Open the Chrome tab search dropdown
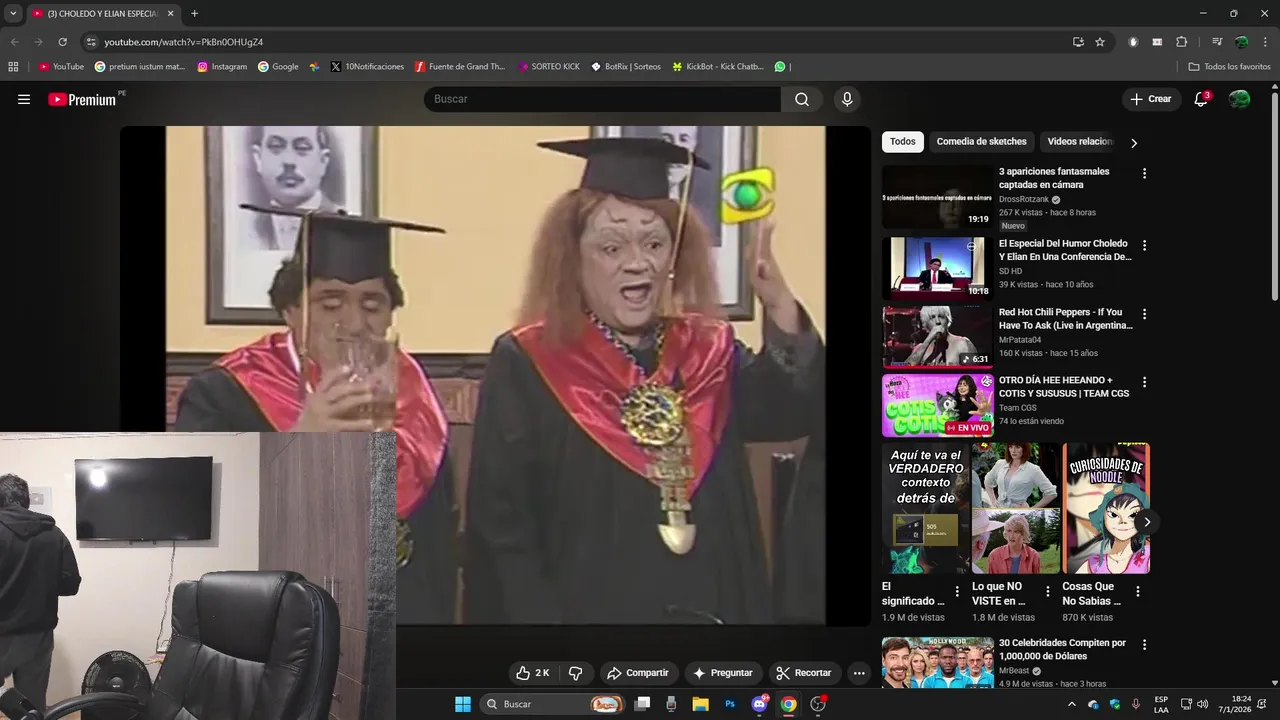Image resolution: width=1280 pixels, height=720 pixels. (13, 13)
